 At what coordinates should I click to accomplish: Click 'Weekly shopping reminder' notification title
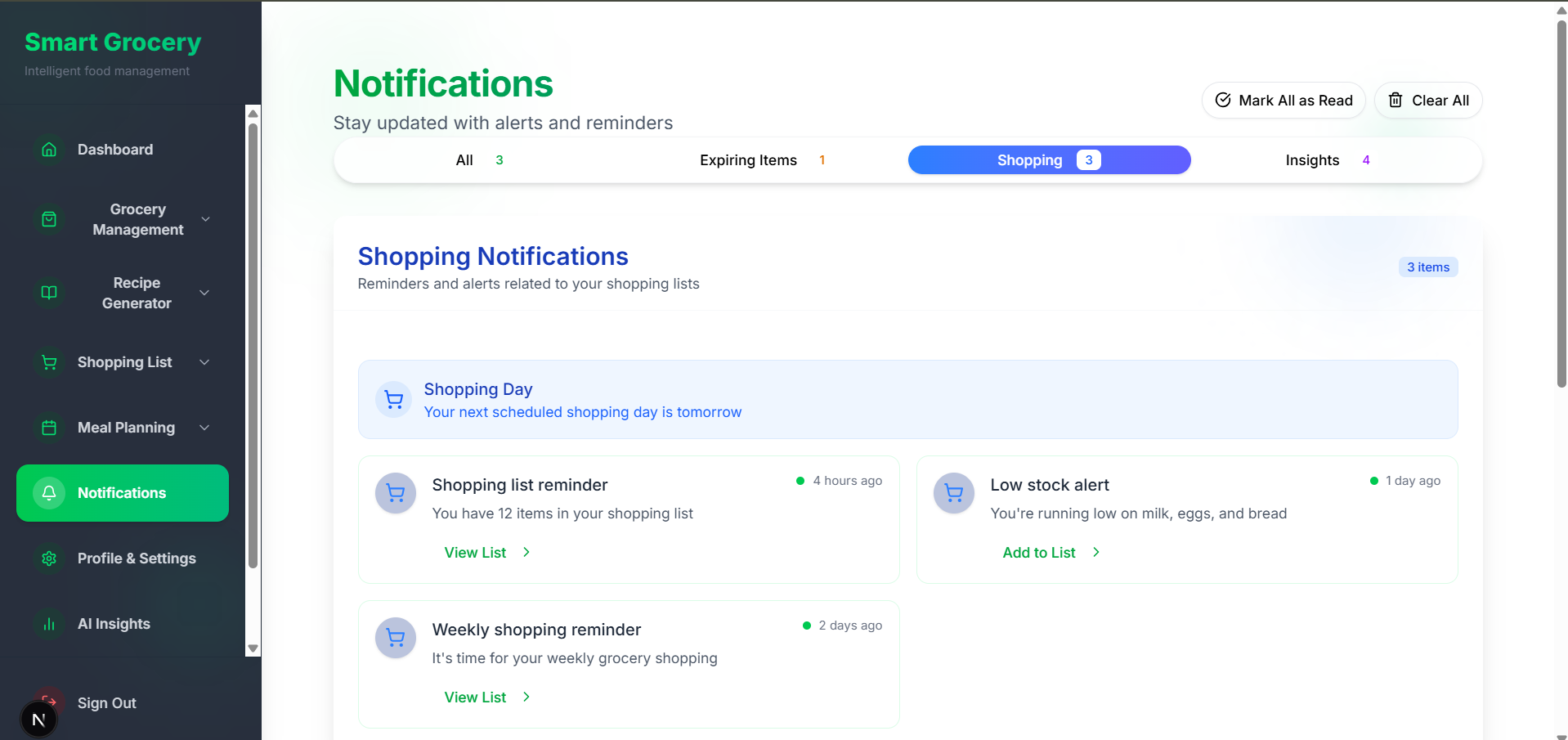pos(536,630)
